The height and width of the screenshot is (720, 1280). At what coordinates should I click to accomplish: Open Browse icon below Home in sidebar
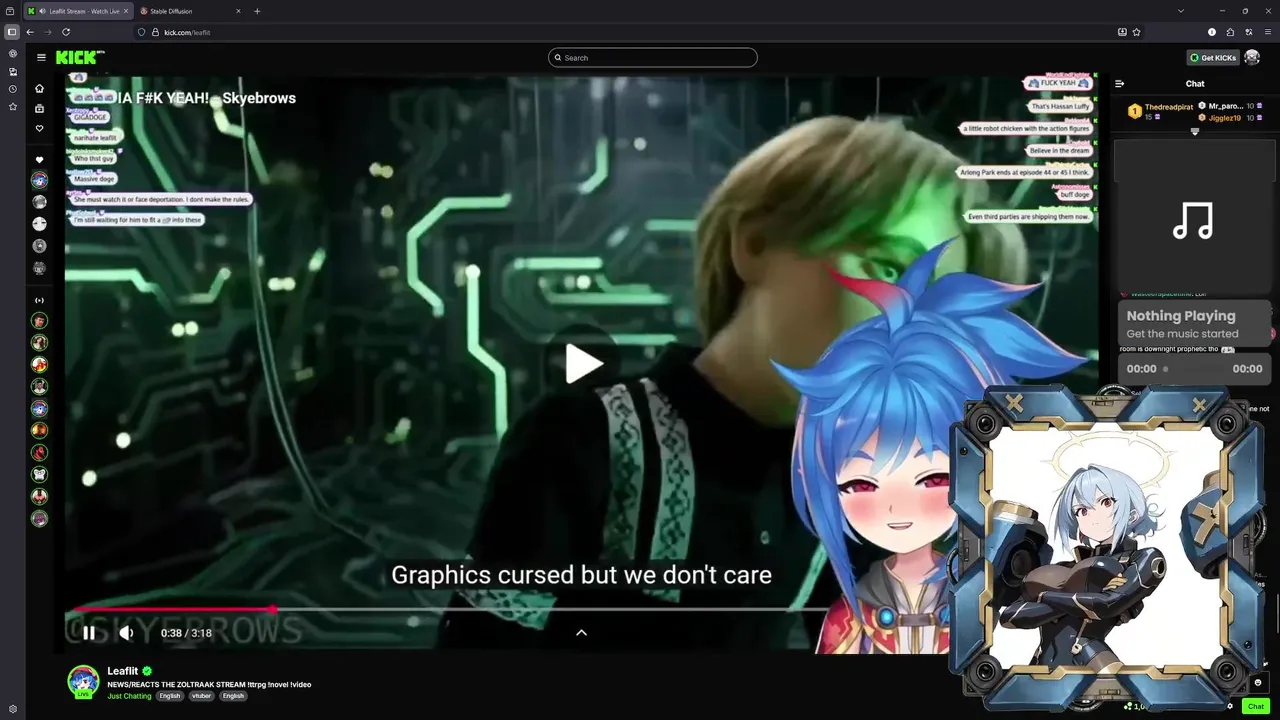coord(39,108)
